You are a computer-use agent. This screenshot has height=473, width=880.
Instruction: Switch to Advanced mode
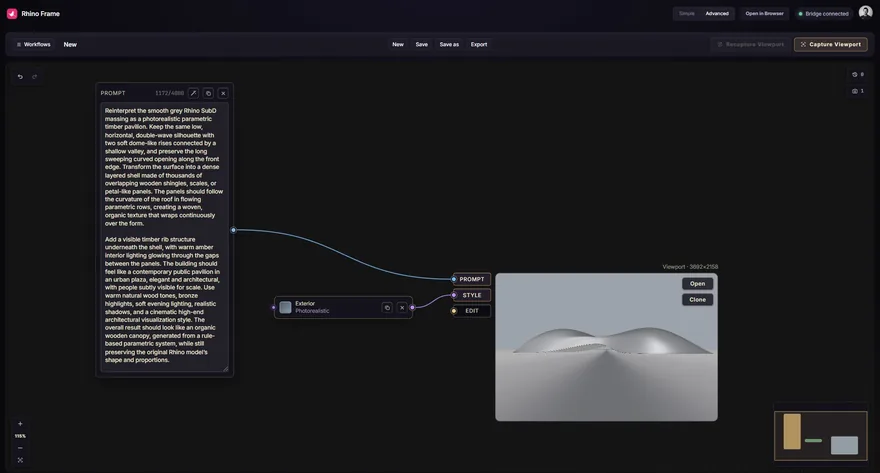[x=717, y=13]
